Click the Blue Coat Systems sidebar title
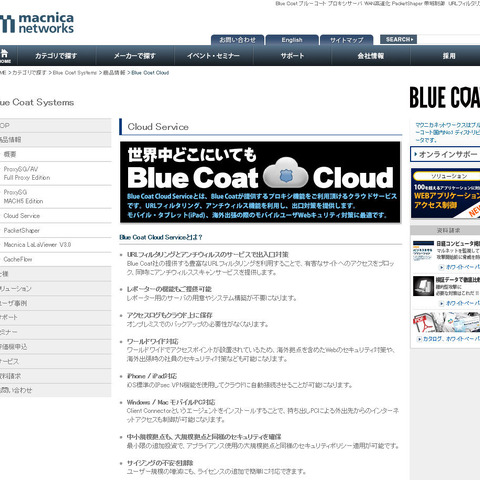The width and height of the screenshot is (480, 480). pos(37,102)
